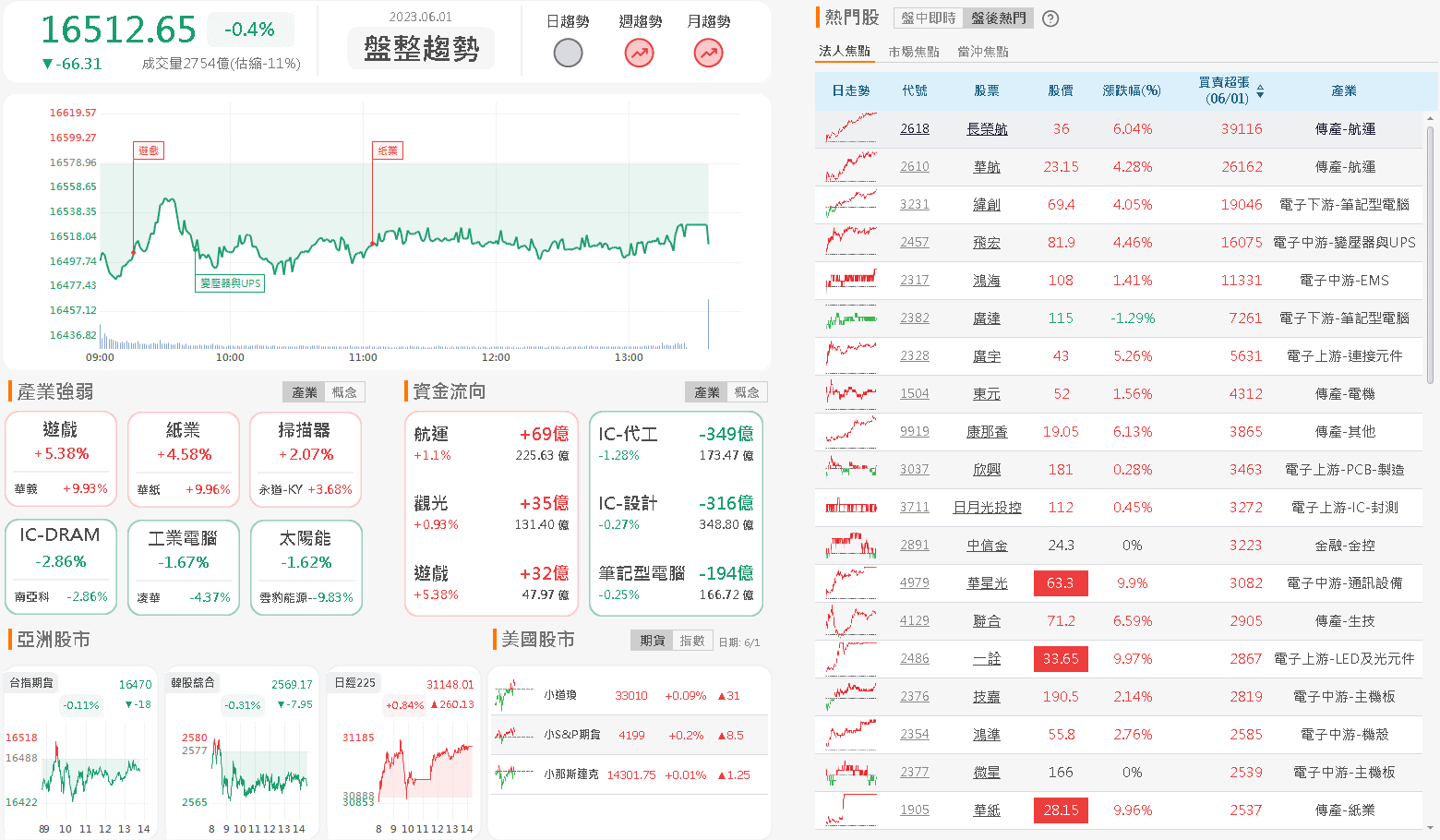Open the 紙業 industry card
This screenshot has width=1440, height=840.
(x=184, y=459)
